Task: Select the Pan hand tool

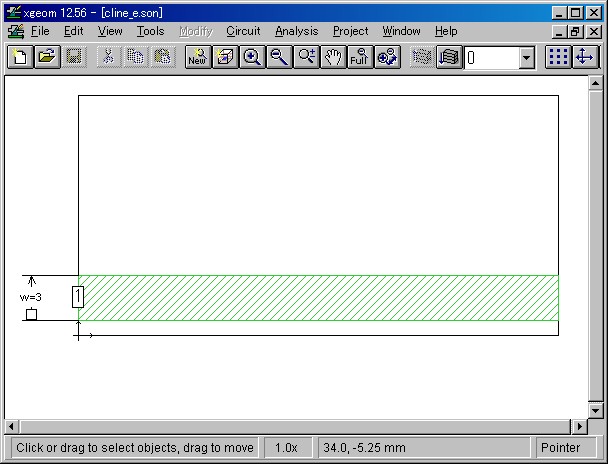Action: point(333,57)
